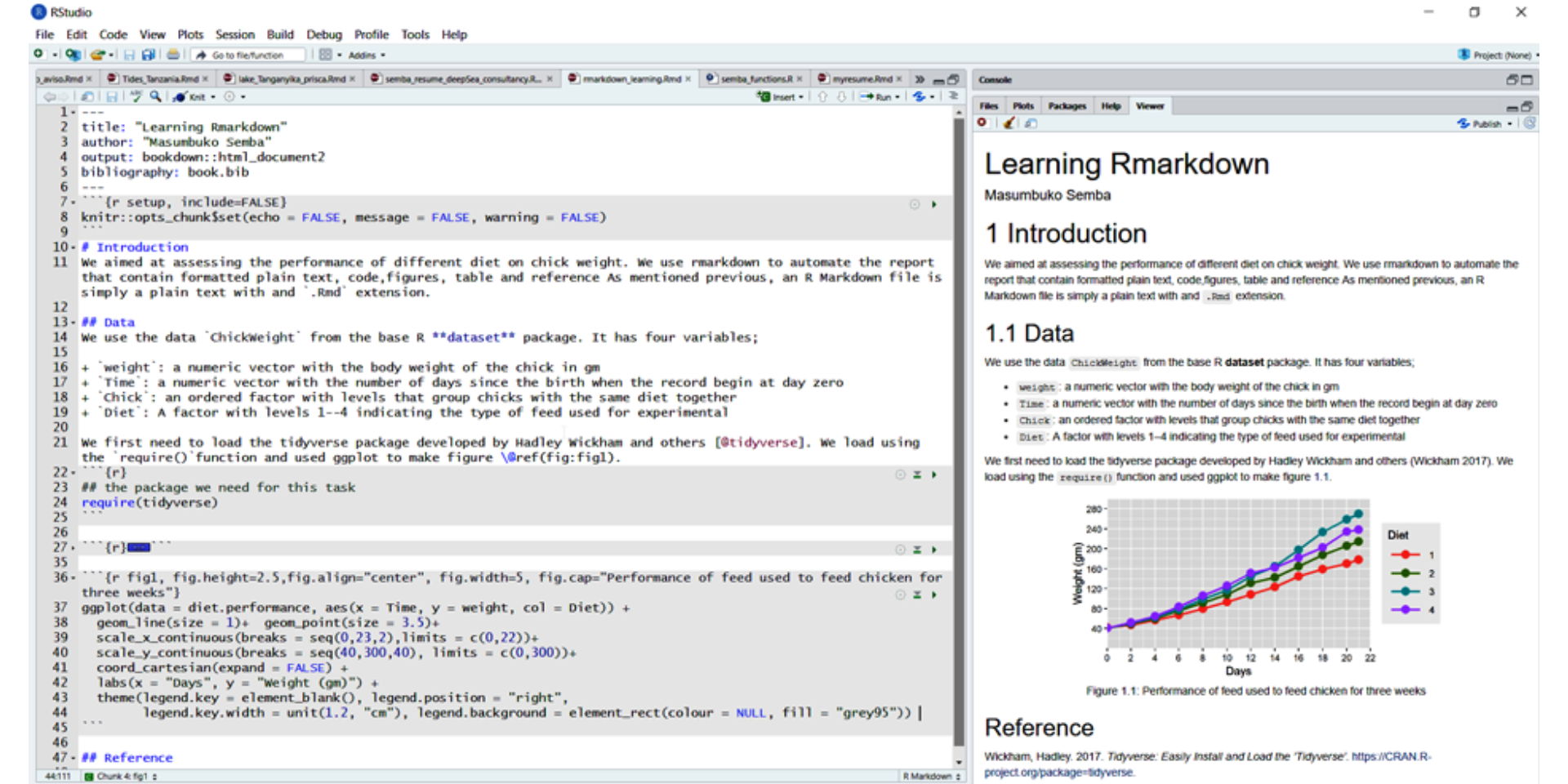Minimize the Console pane
This screenshot has height=784, width=1568.
pyautogui.click(x=1512, y=79)
